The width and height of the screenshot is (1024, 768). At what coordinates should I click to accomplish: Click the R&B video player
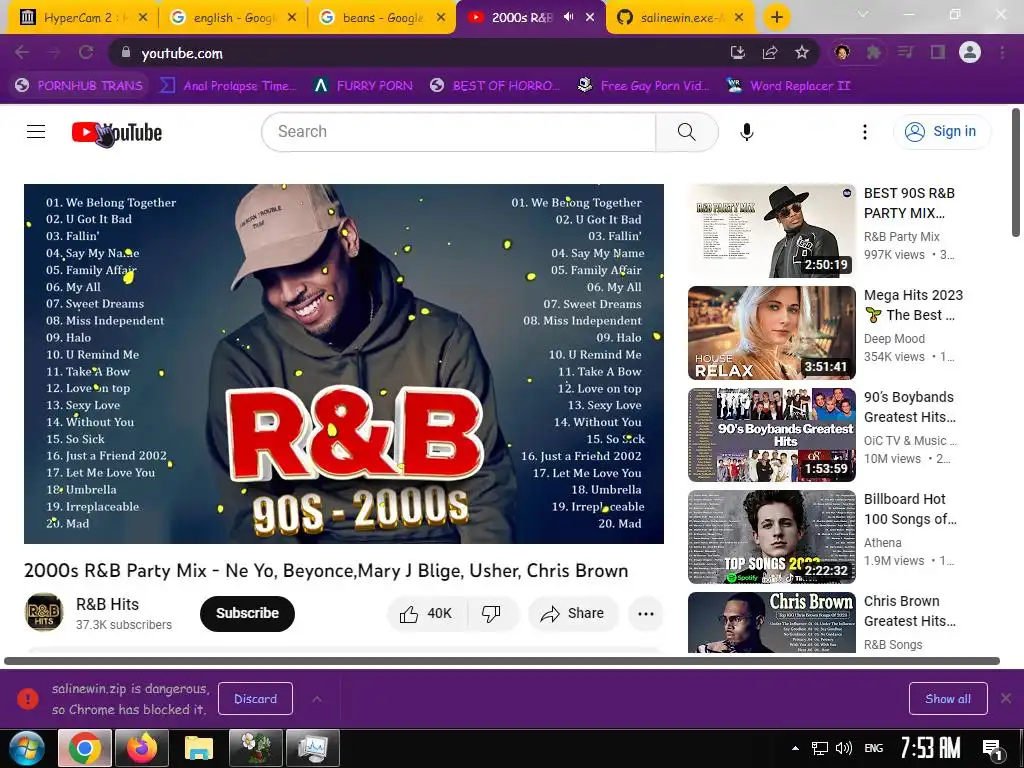pyautogui.click(x=344, y=363)
